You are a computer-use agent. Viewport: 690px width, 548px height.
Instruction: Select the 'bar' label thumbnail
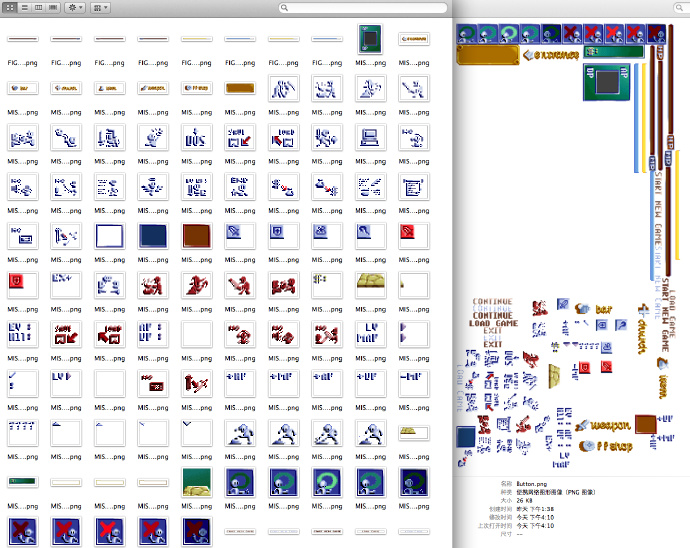tap(22, 88)
